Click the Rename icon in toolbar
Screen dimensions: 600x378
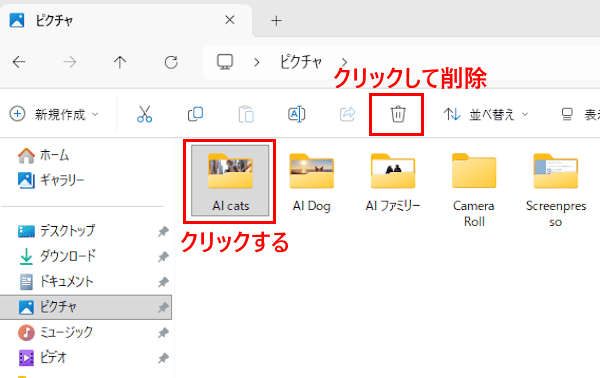click(x=297, y=114)
